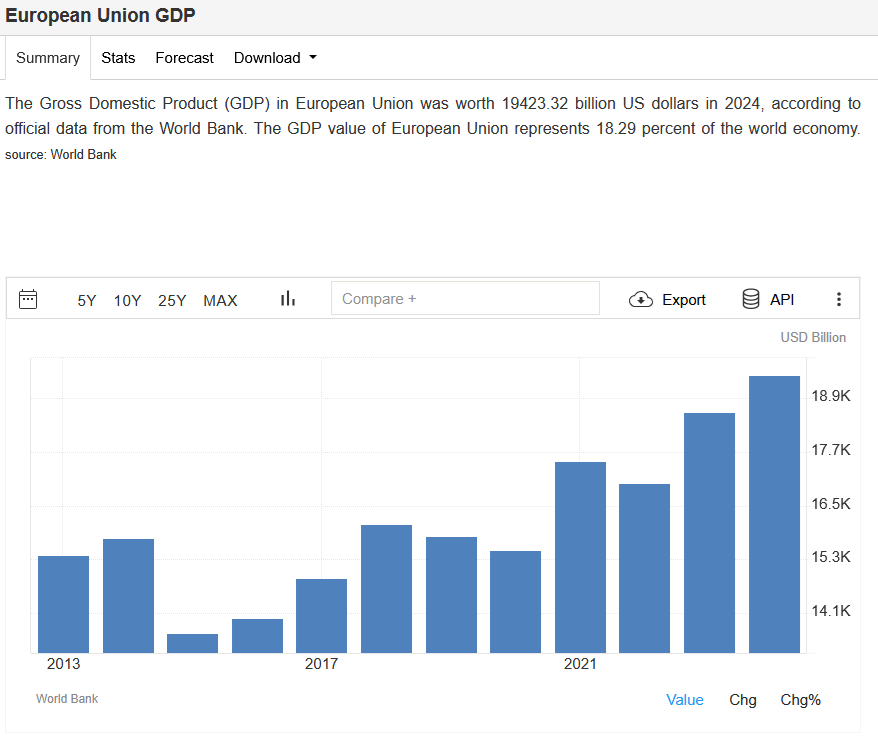This screenshot has width=878, height=755.
Task: Switch to the Forecast tab
Action: pyautogui.click(x=184, y=58)
